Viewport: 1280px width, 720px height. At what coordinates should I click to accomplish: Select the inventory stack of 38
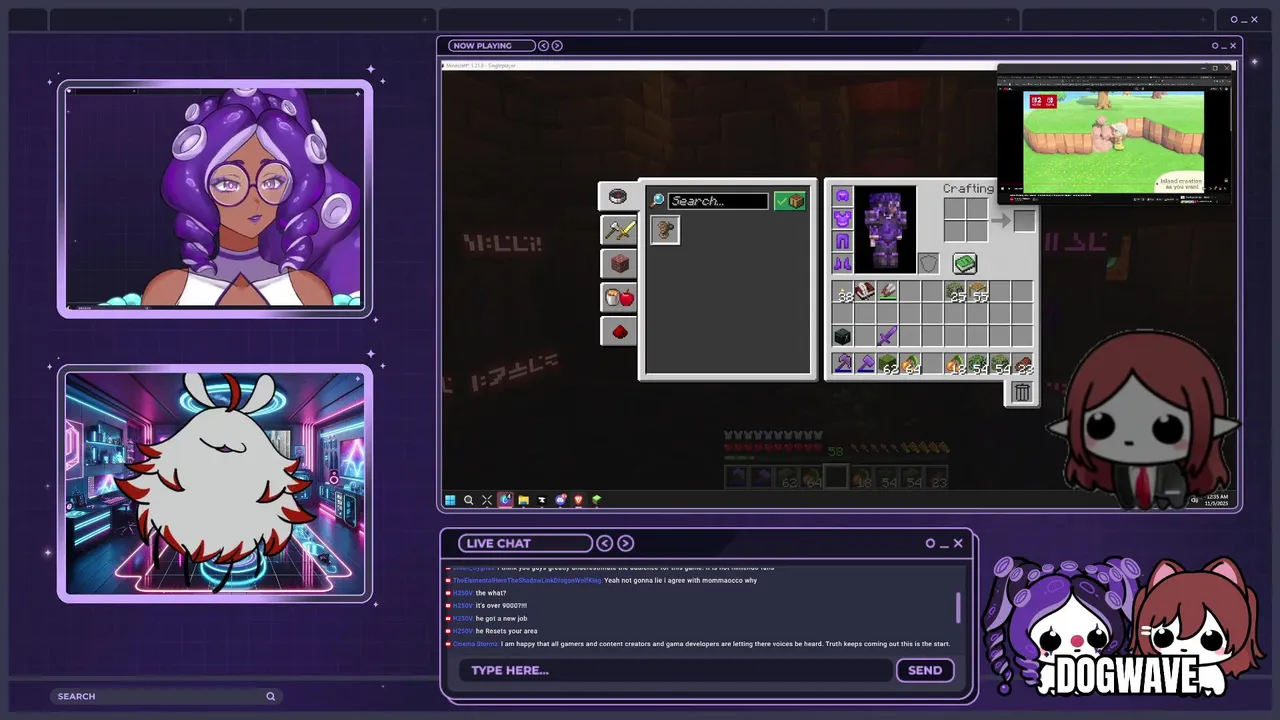[x=843, y=292]
